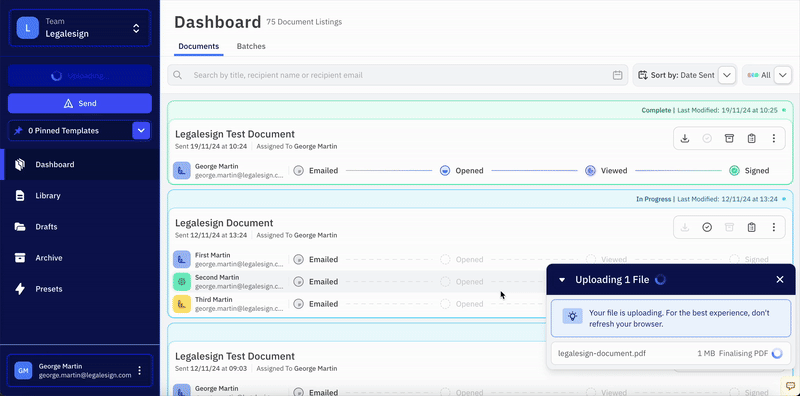Click Second Martin's green avatar icon
The width and height of the screenshot is (800, 396).
[182, 282]
